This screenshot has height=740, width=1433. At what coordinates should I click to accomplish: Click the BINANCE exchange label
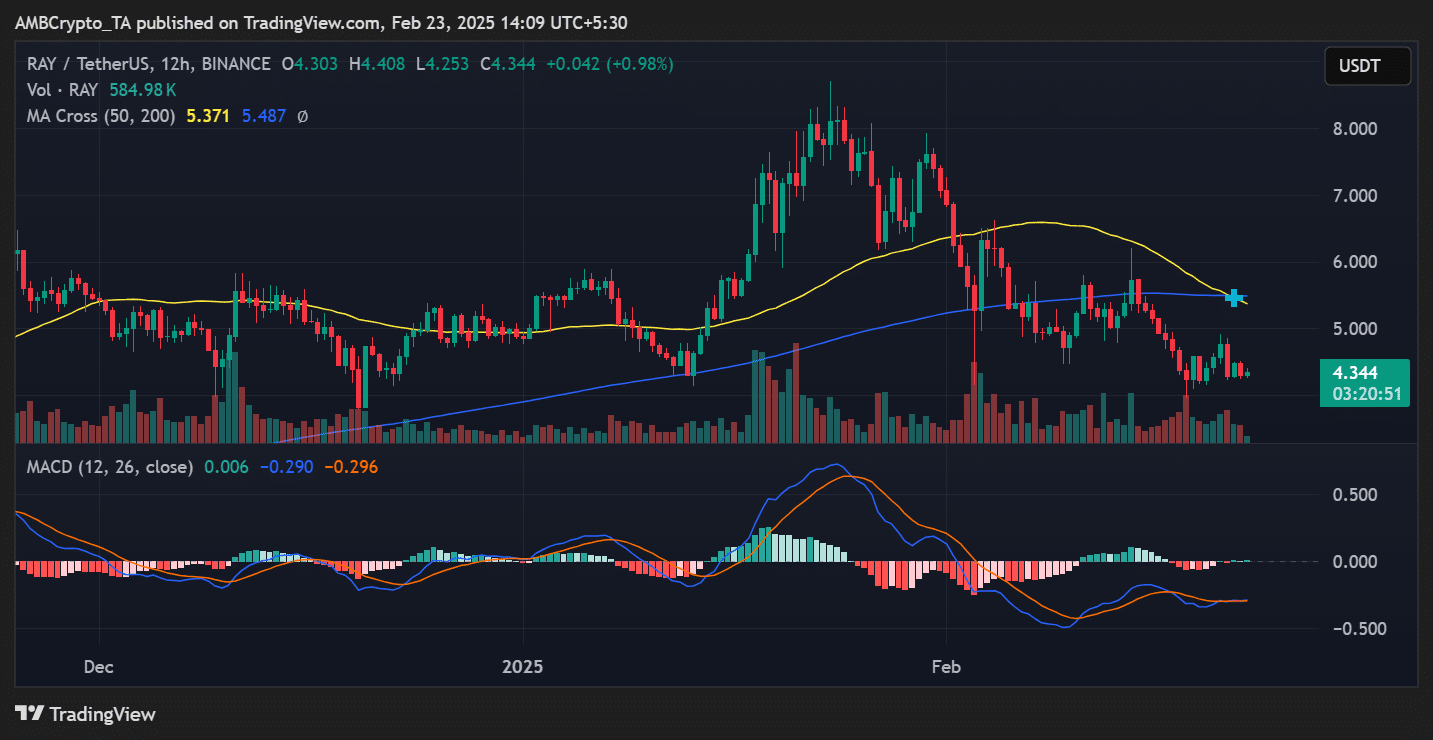[x=235, y=64]
